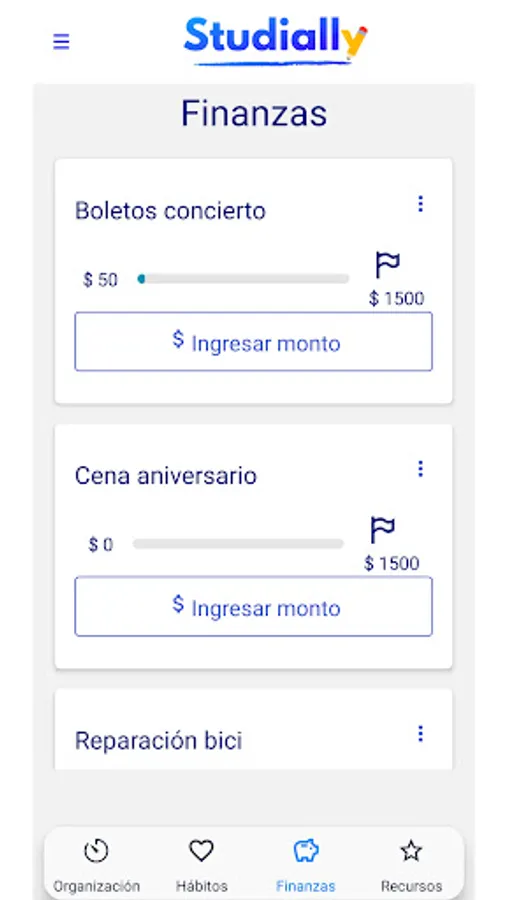Screen dimensions: 506x900
Task: Open the hamburger menu icon
Action: pos(61,42)
